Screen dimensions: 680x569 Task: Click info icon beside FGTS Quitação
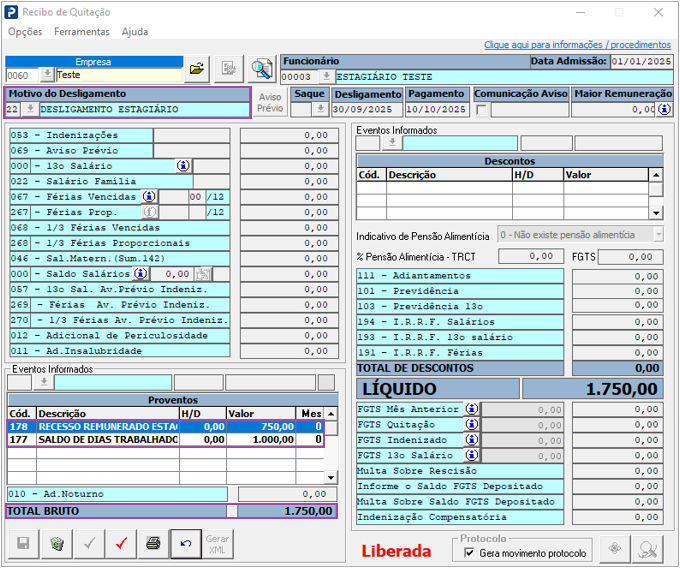472,424
